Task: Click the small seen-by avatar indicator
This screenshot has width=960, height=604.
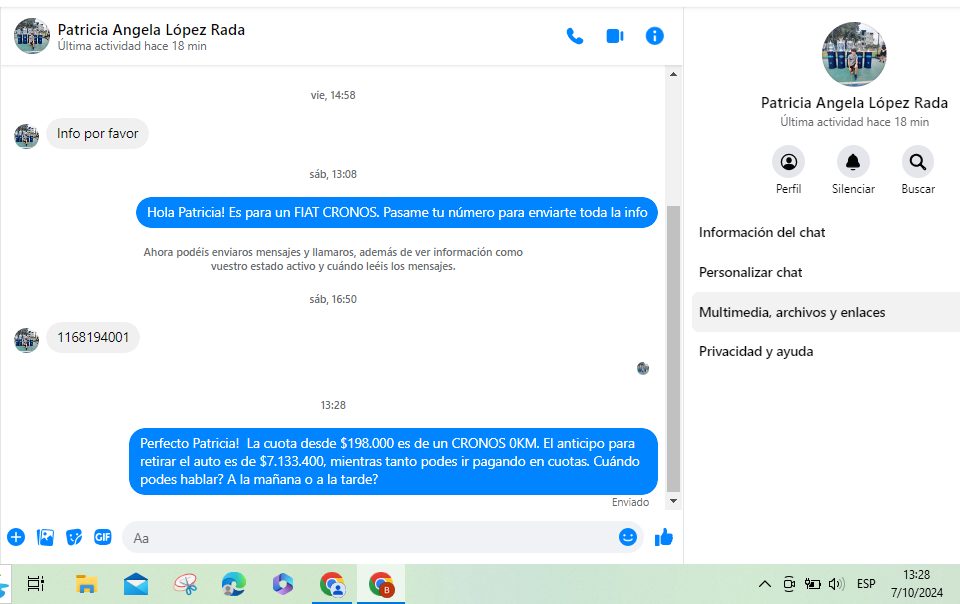Action: pos(643,368)
